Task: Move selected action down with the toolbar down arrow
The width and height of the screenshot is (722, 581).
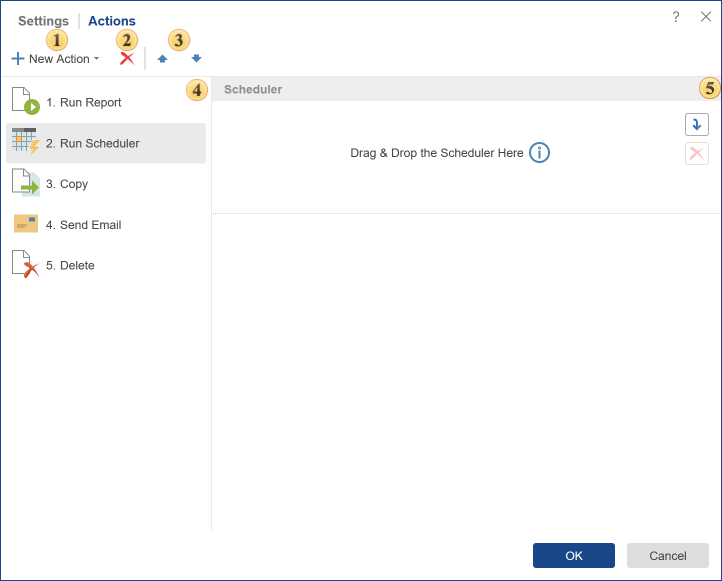Action: pyautogui.click(x=196, y=59)
